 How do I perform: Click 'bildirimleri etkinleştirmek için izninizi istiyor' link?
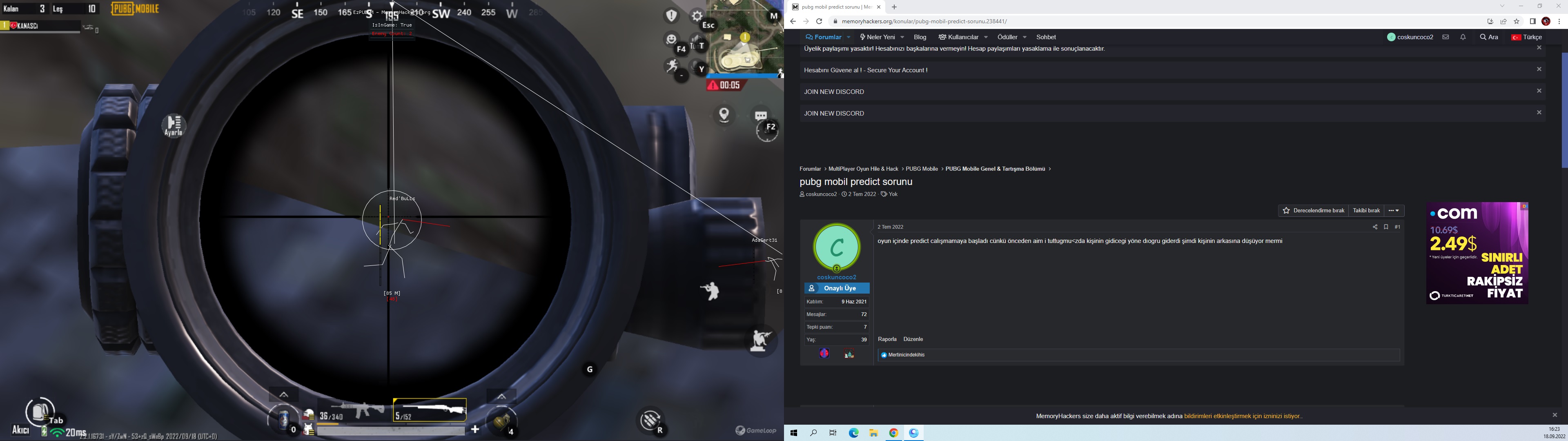(x=1242, y=416)
